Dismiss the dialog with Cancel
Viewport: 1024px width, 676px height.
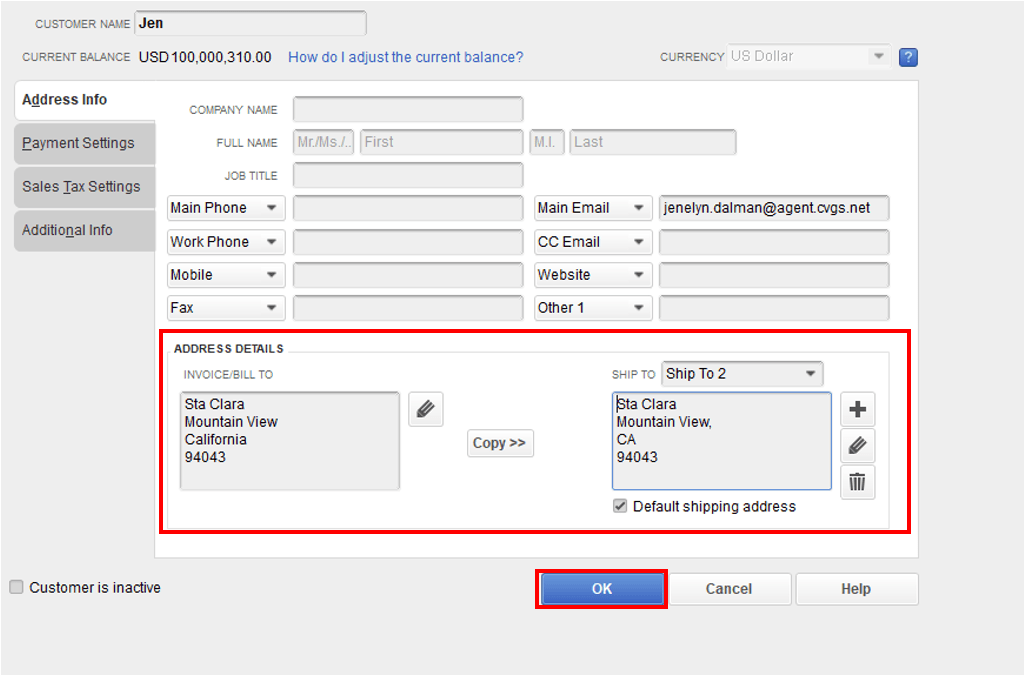tap(729, 588)
